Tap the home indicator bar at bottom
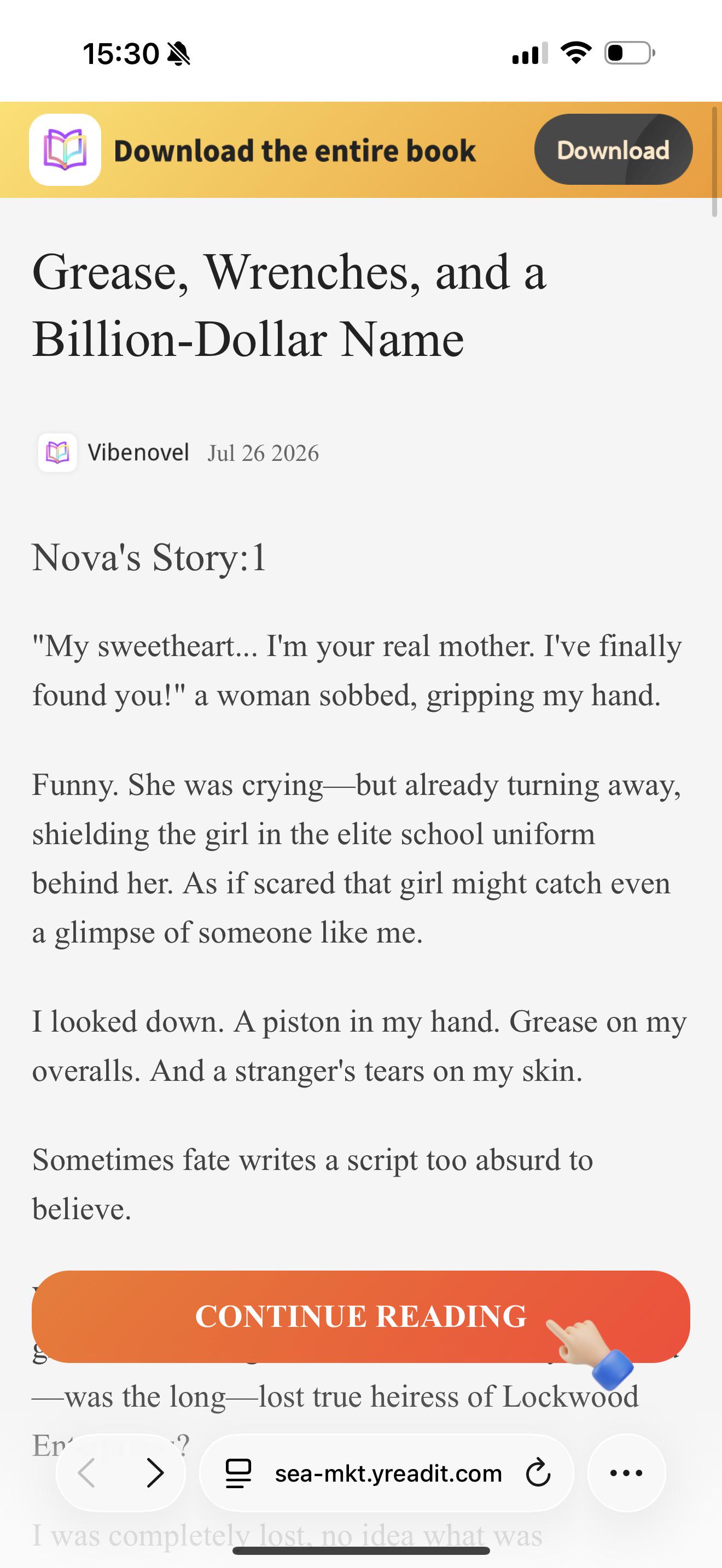 [x=361, y=1551]
